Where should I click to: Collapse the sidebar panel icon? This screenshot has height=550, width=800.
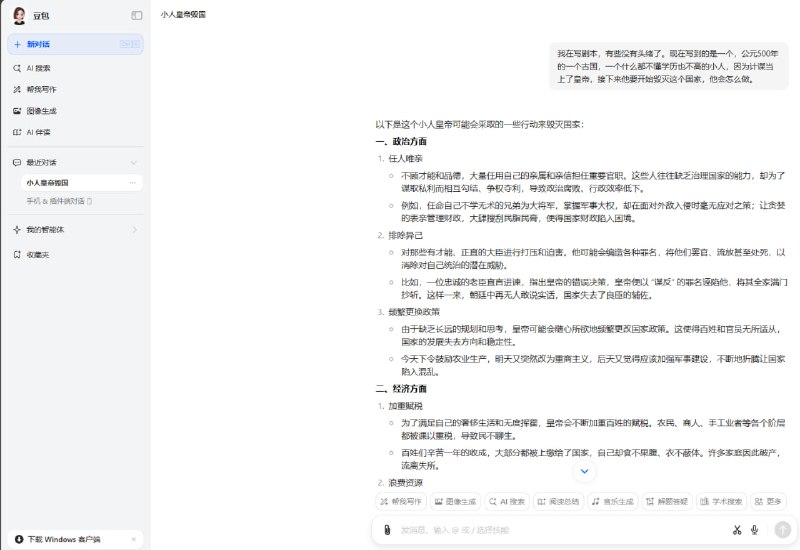[137, 15]
